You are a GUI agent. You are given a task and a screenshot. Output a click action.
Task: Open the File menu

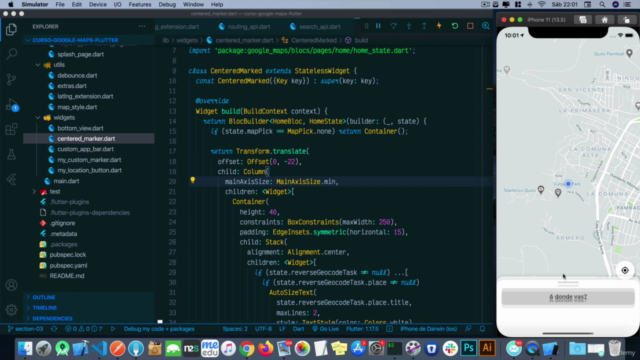tap(60, 4)
